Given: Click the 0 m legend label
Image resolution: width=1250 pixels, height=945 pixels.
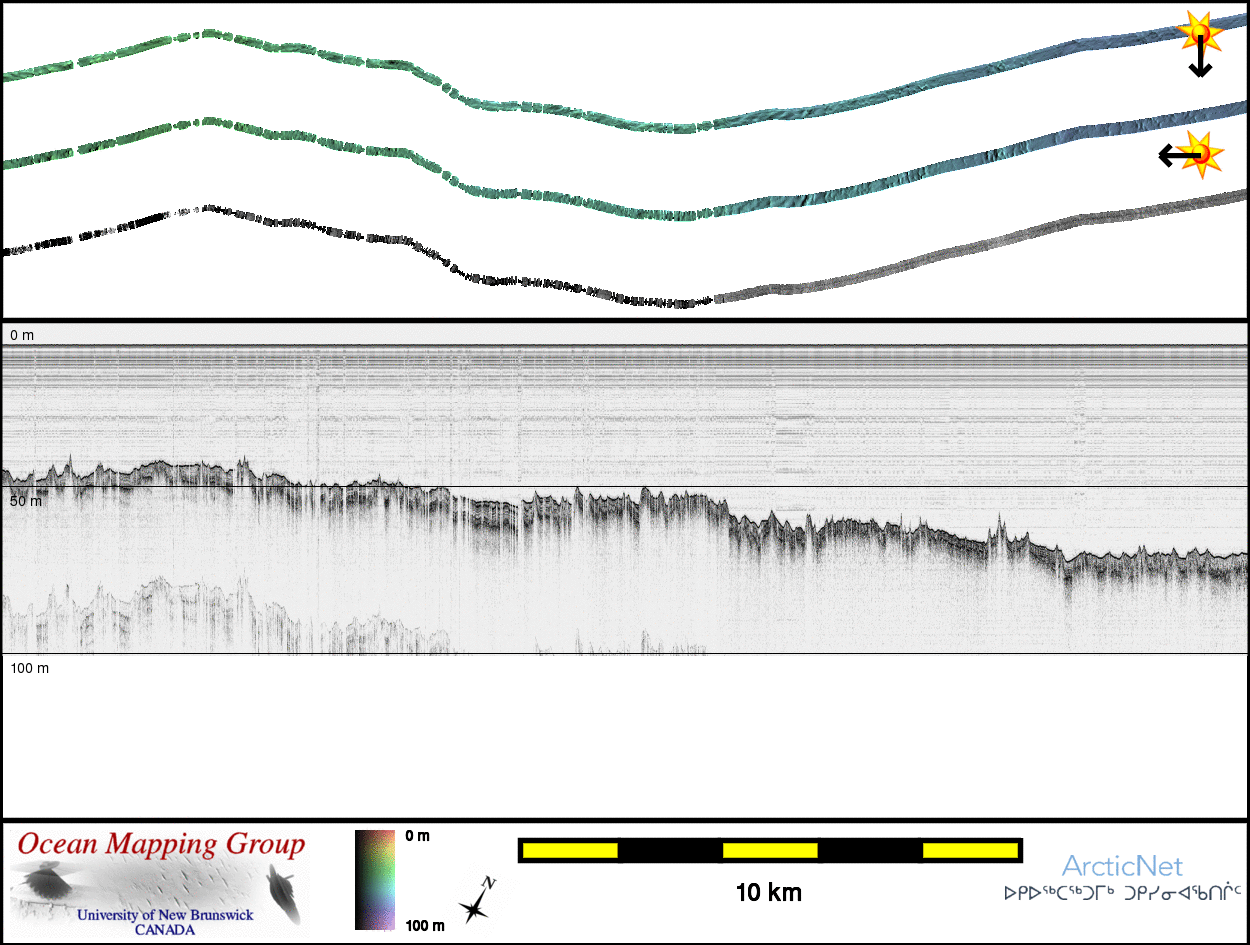Looking at the screenshot, I should coord(417,836).
